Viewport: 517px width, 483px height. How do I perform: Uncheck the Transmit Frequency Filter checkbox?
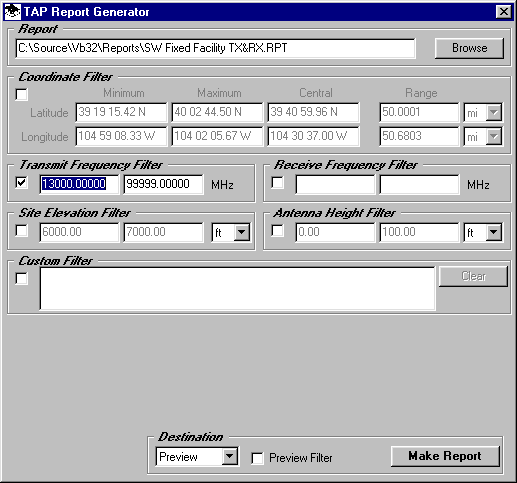[x=22, y=182]
